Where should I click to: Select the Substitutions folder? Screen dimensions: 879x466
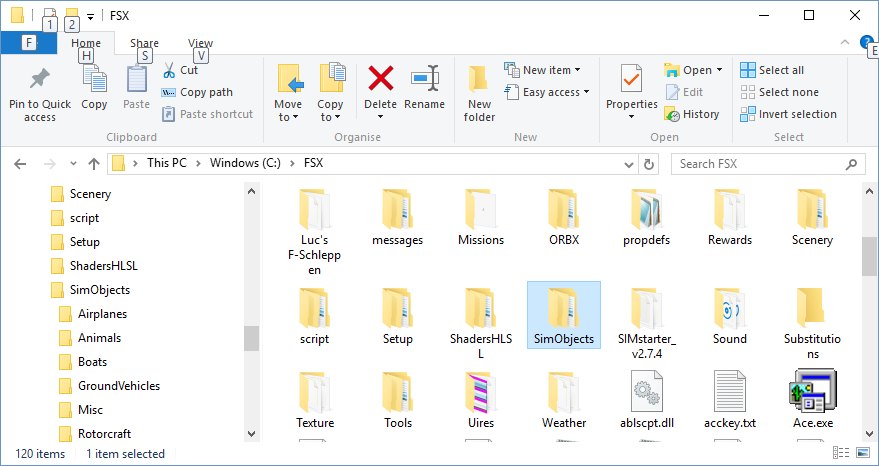(812, 322)
